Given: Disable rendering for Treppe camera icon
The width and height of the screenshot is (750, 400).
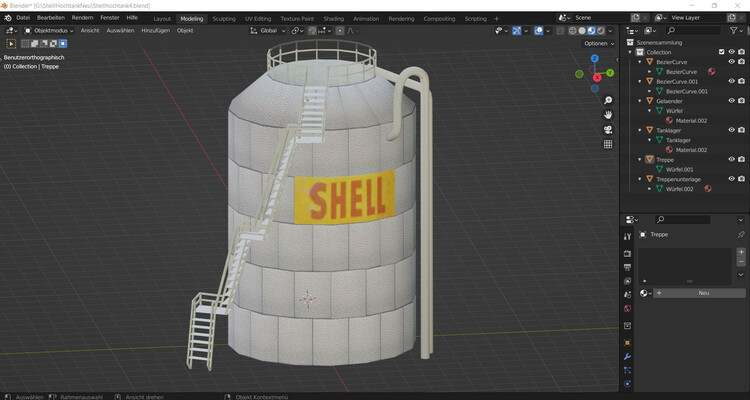Looking at the screenshot, I should (741, 159).
